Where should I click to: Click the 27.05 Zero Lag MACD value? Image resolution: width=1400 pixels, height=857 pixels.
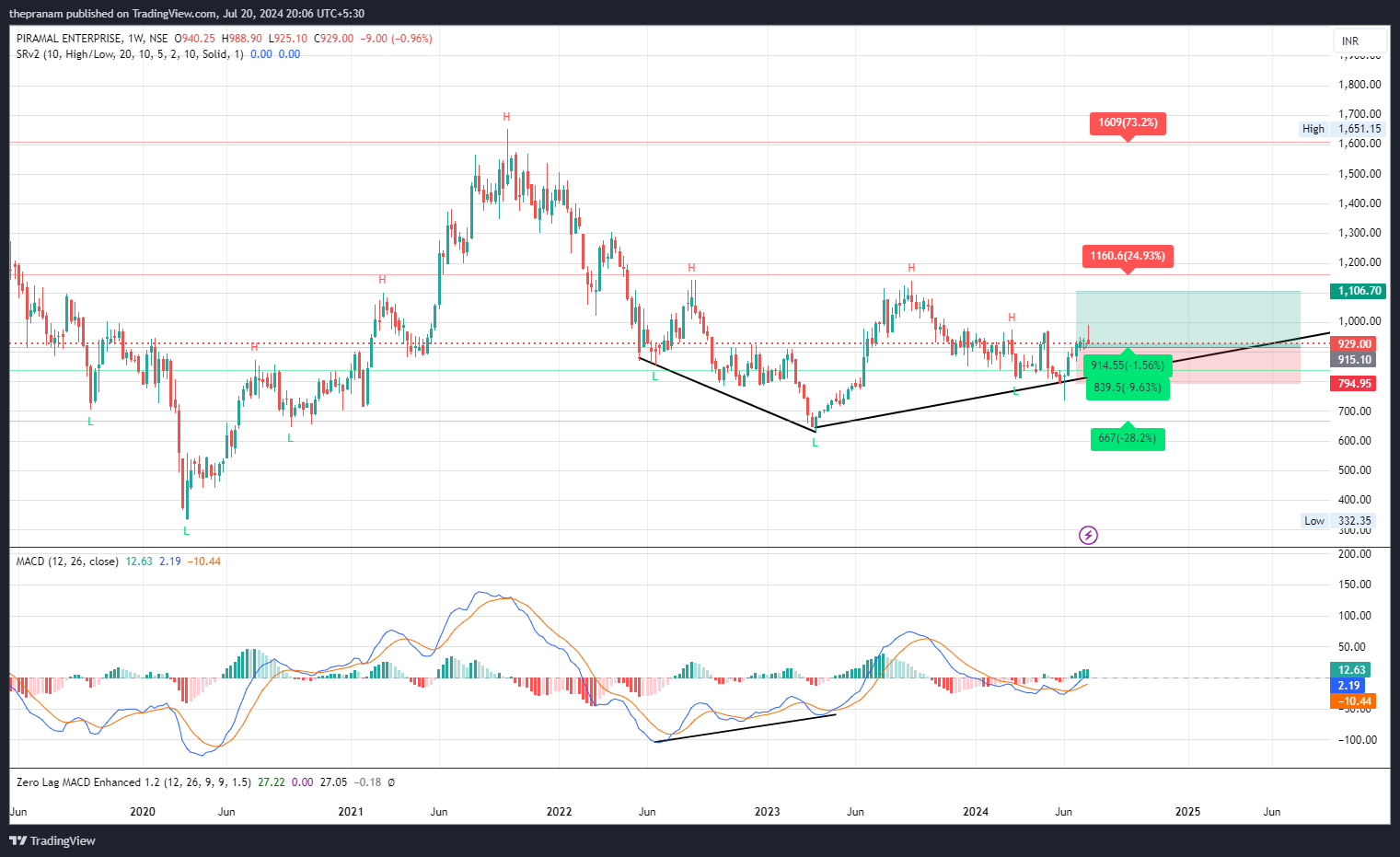[333, 782]
